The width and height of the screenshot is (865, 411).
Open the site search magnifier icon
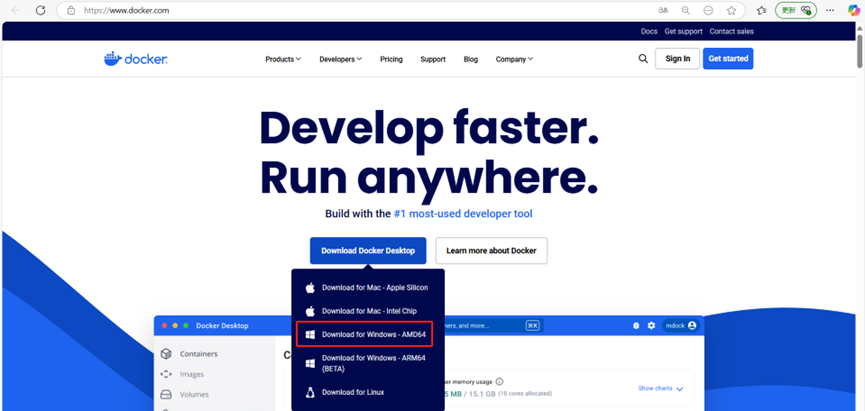(x=643, y=58)
